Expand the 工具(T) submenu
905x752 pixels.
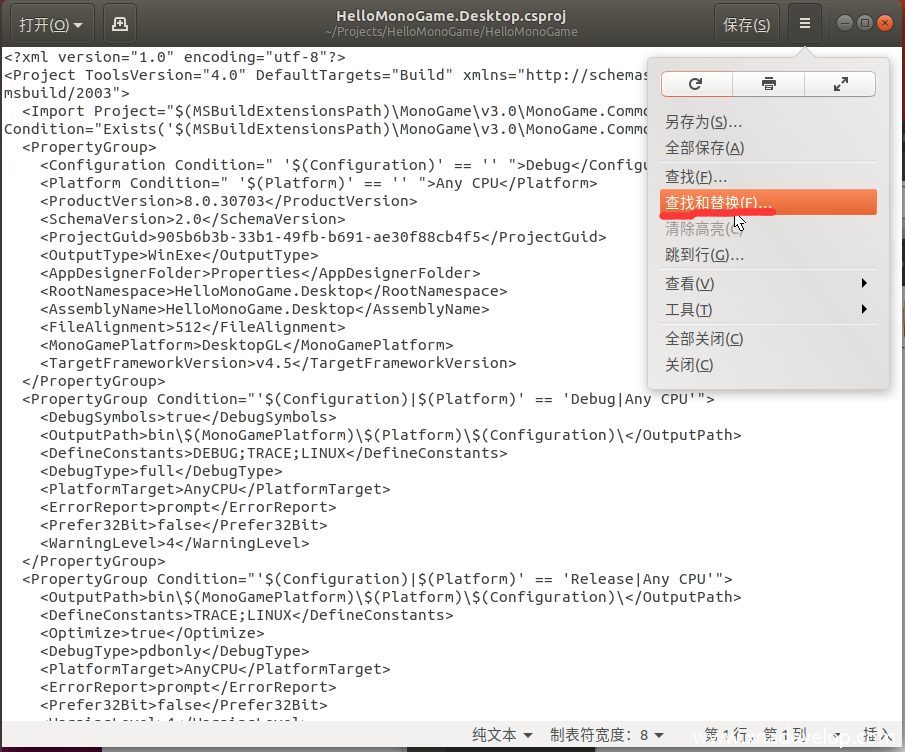[767, 310]
